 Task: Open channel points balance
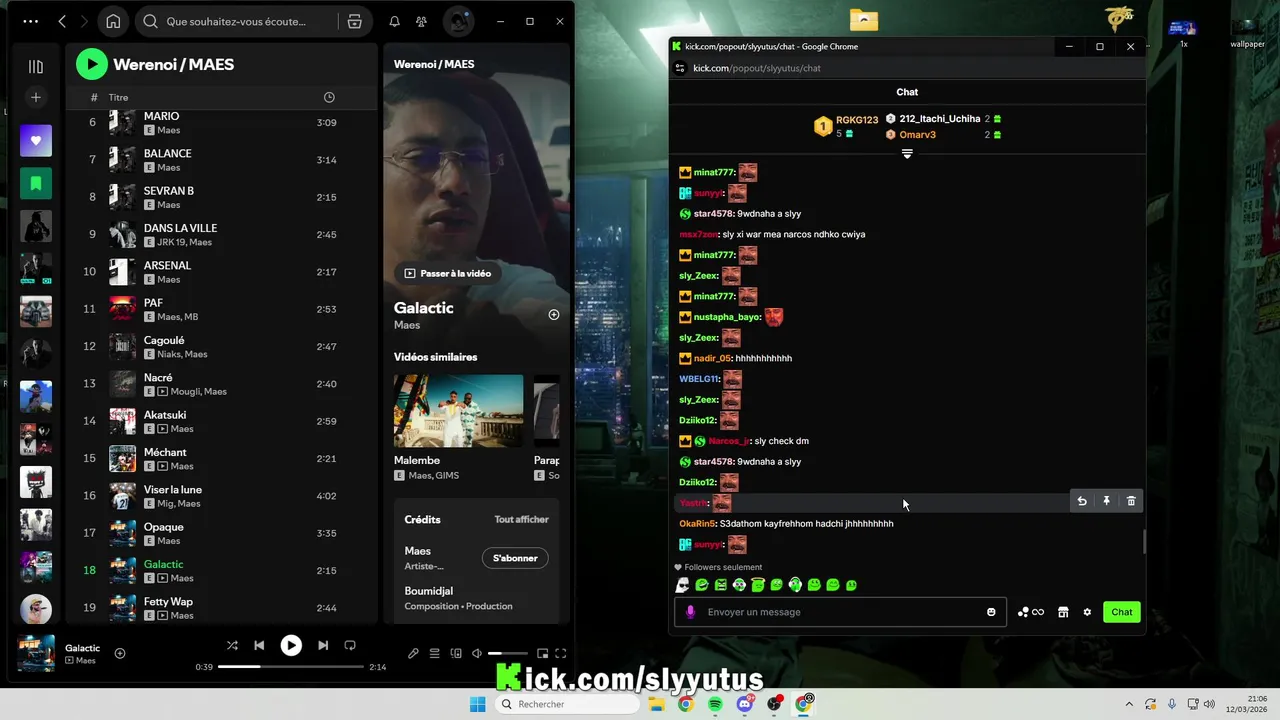point(1030,612)
